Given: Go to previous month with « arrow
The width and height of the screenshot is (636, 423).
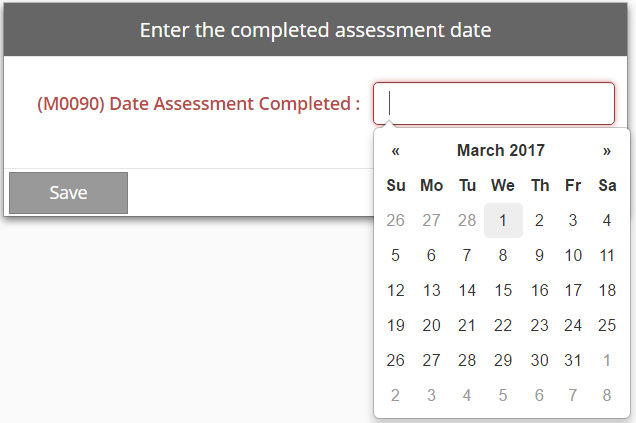Looking at the screenshot, I should [x=396, y=151].
